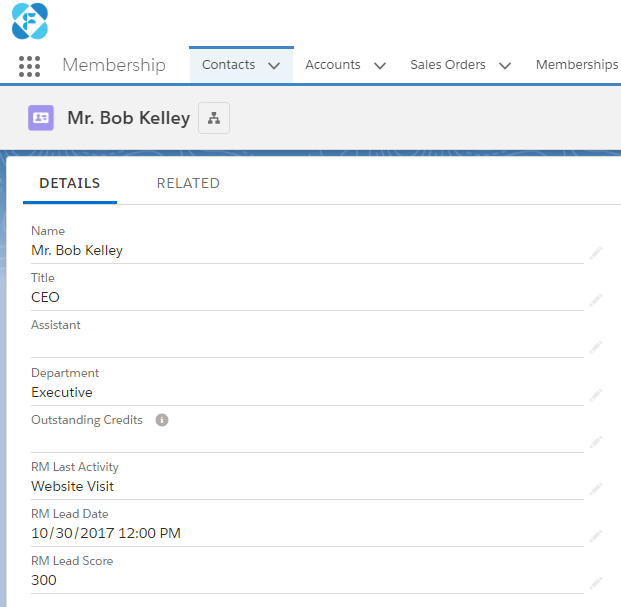Image resolution: width=621 pixels, height=607 pixels.
Task: Click the Fonteva logo icon
Action: coord(30,21)
